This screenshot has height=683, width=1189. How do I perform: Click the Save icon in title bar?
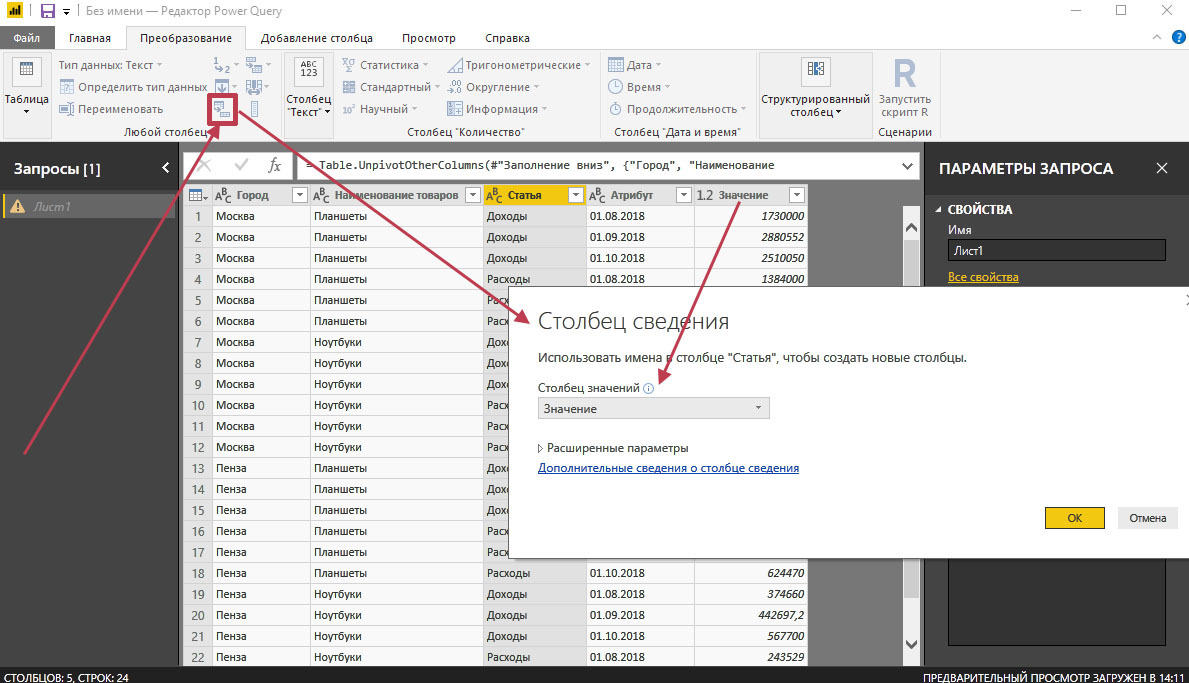coord(47,11)
